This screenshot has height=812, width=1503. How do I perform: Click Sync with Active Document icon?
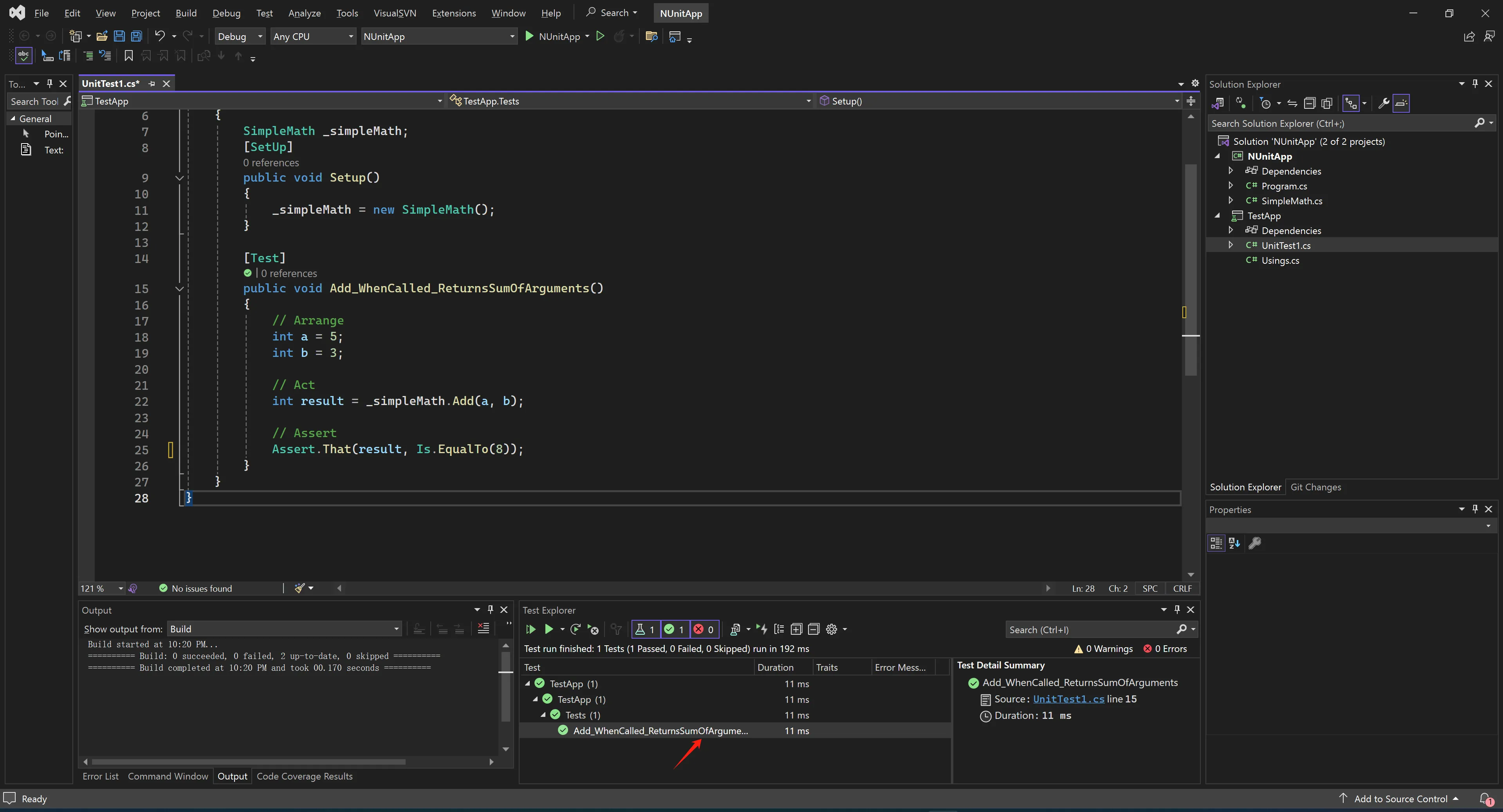click(x=1292, y=104)
